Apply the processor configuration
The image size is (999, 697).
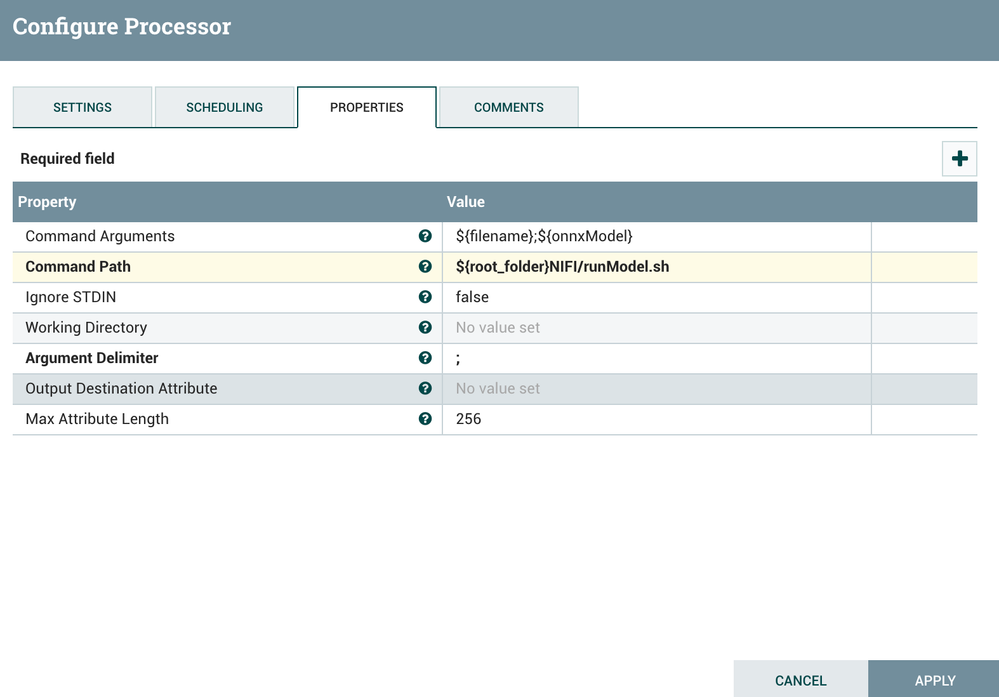coord(934,680)
